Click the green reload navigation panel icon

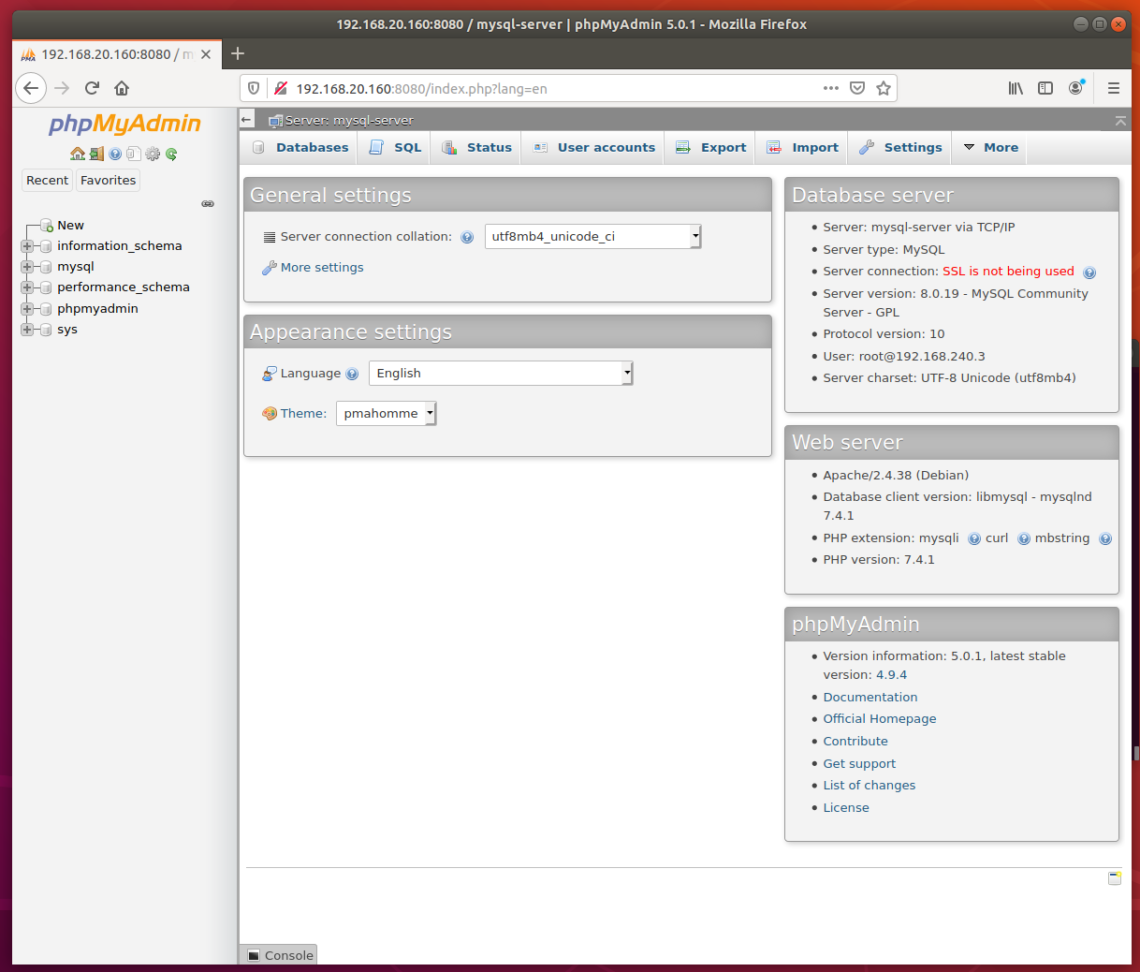(x=171, y=153)
